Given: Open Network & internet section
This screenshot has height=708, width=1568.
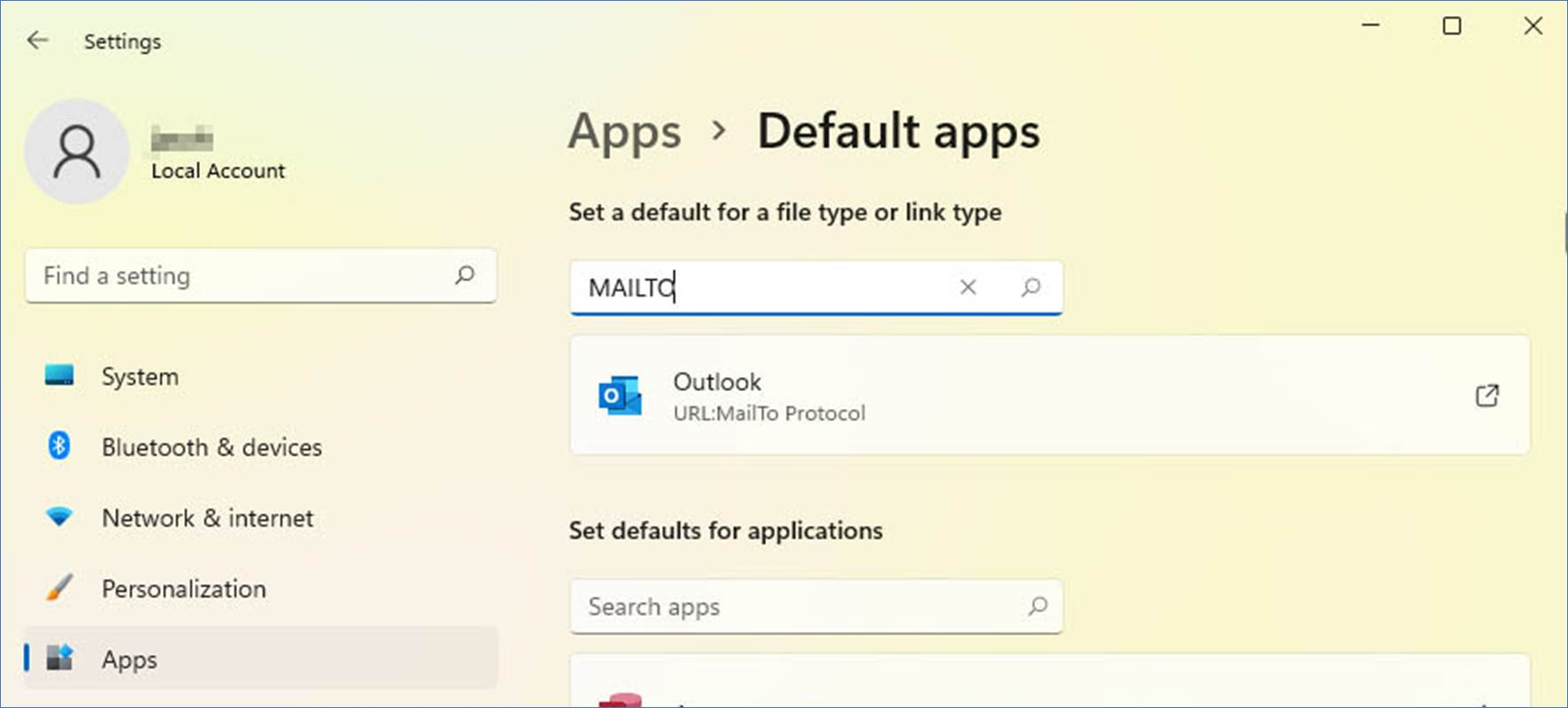Looking at the screenshot, I should [207, 518].
